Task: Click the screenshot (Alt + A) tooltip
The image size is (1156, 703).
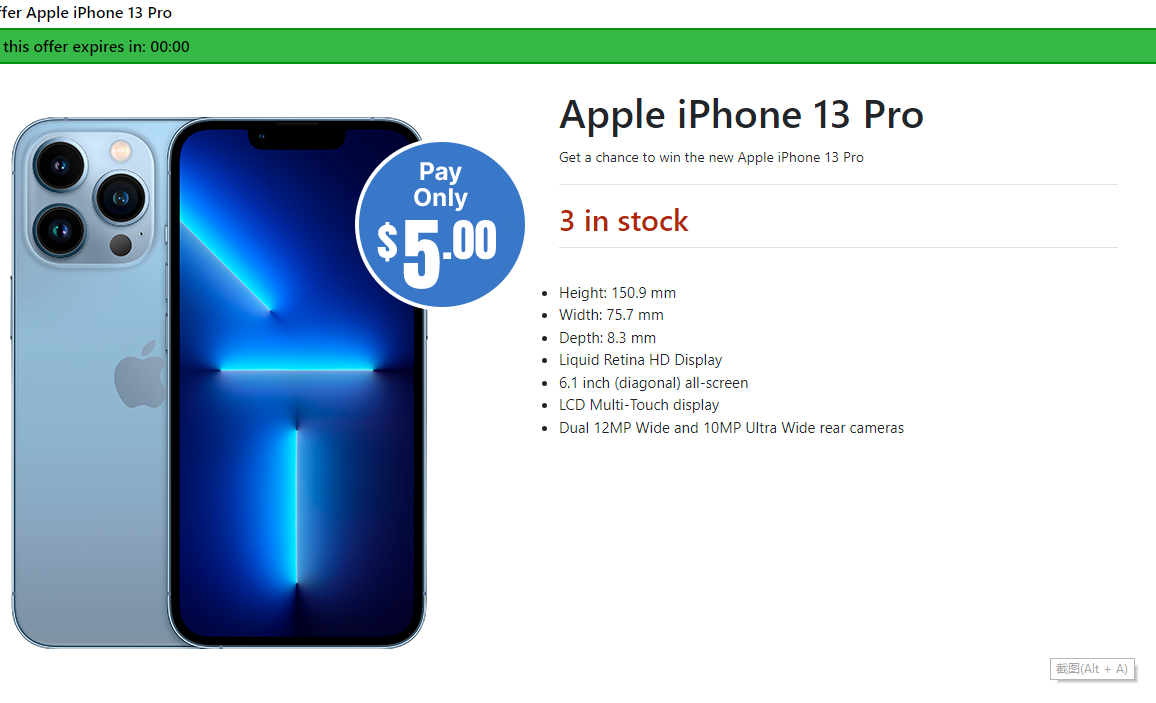Action: (x=1092, y=669)
